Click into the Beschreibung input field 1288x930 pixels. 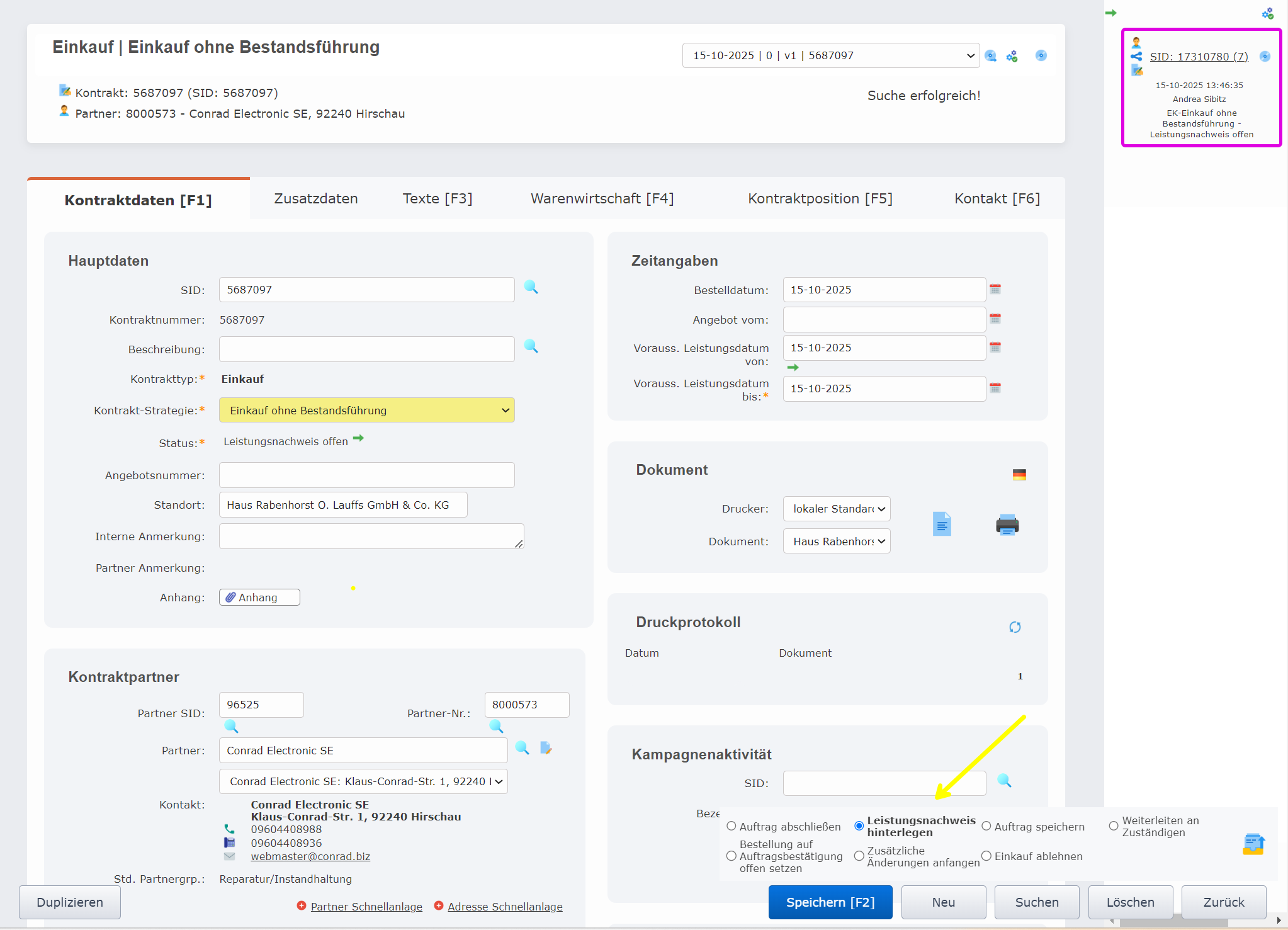click(366, 349)
